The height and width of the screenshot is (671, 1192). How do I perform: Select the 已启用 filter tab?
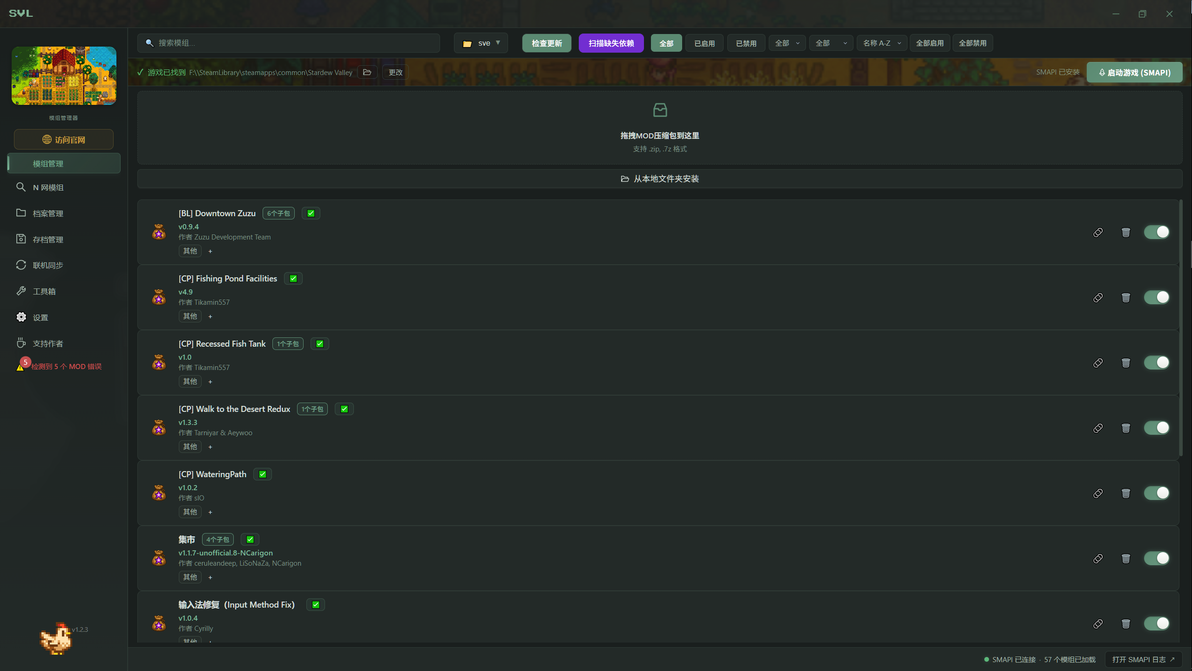pyautogui.click(x=704, y=43)
